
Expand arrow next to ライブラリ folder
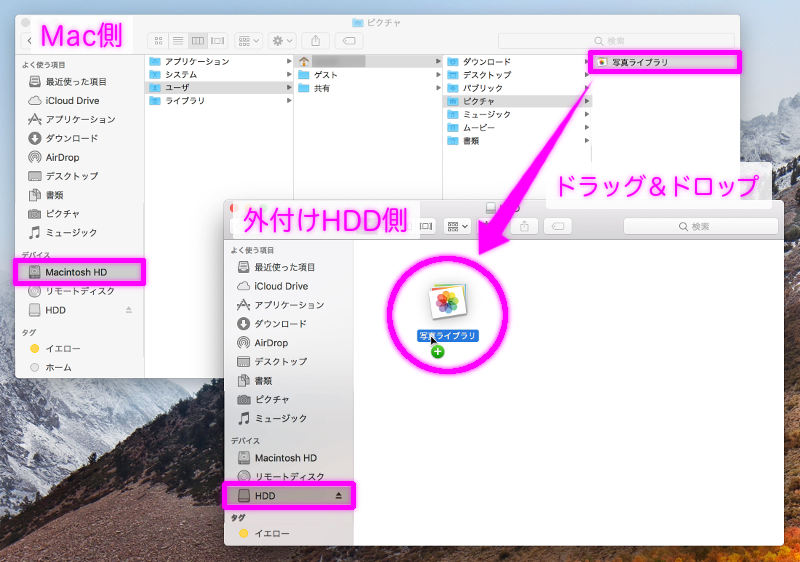[x=289, y=101]
